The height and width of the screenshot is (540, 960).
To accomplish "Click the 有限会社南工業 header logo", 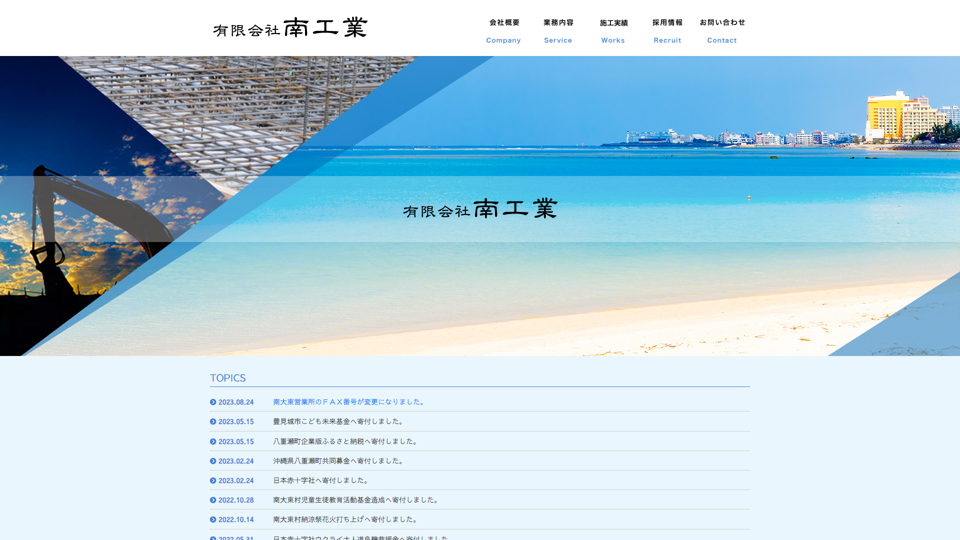I will [290, 28].
